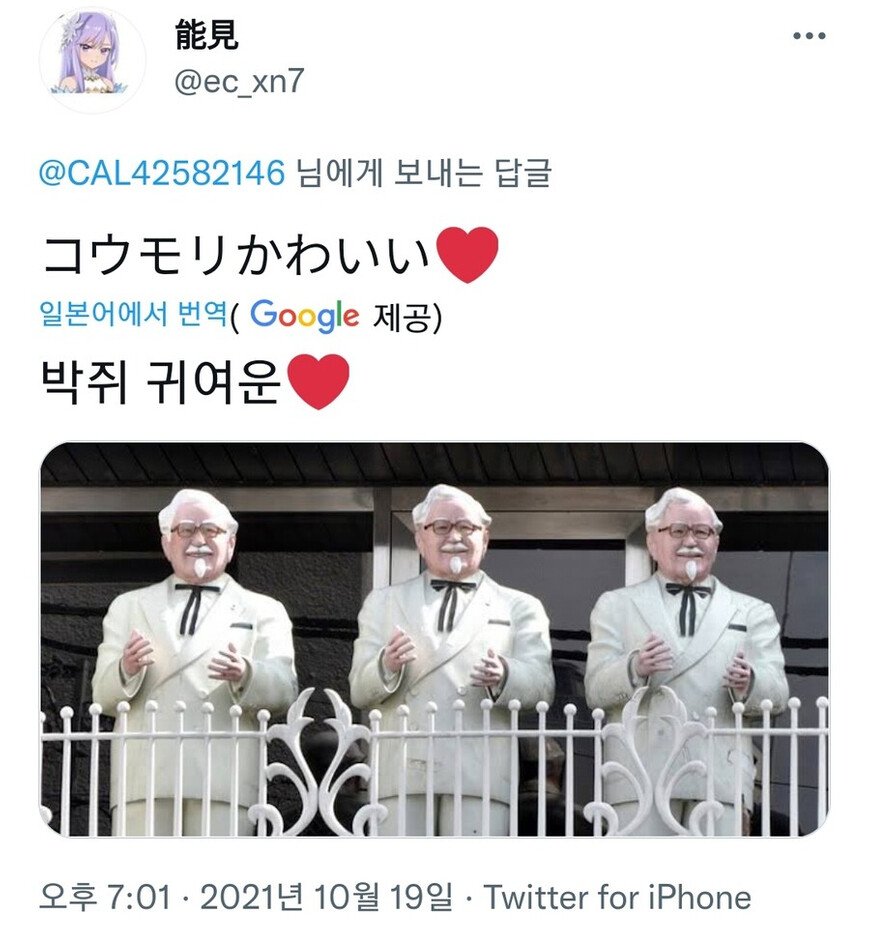The width and height of the screenshot is (870, 927).
Task: Click the Japanese tweet text コウモリかわいい
Action: pos(235,255)
